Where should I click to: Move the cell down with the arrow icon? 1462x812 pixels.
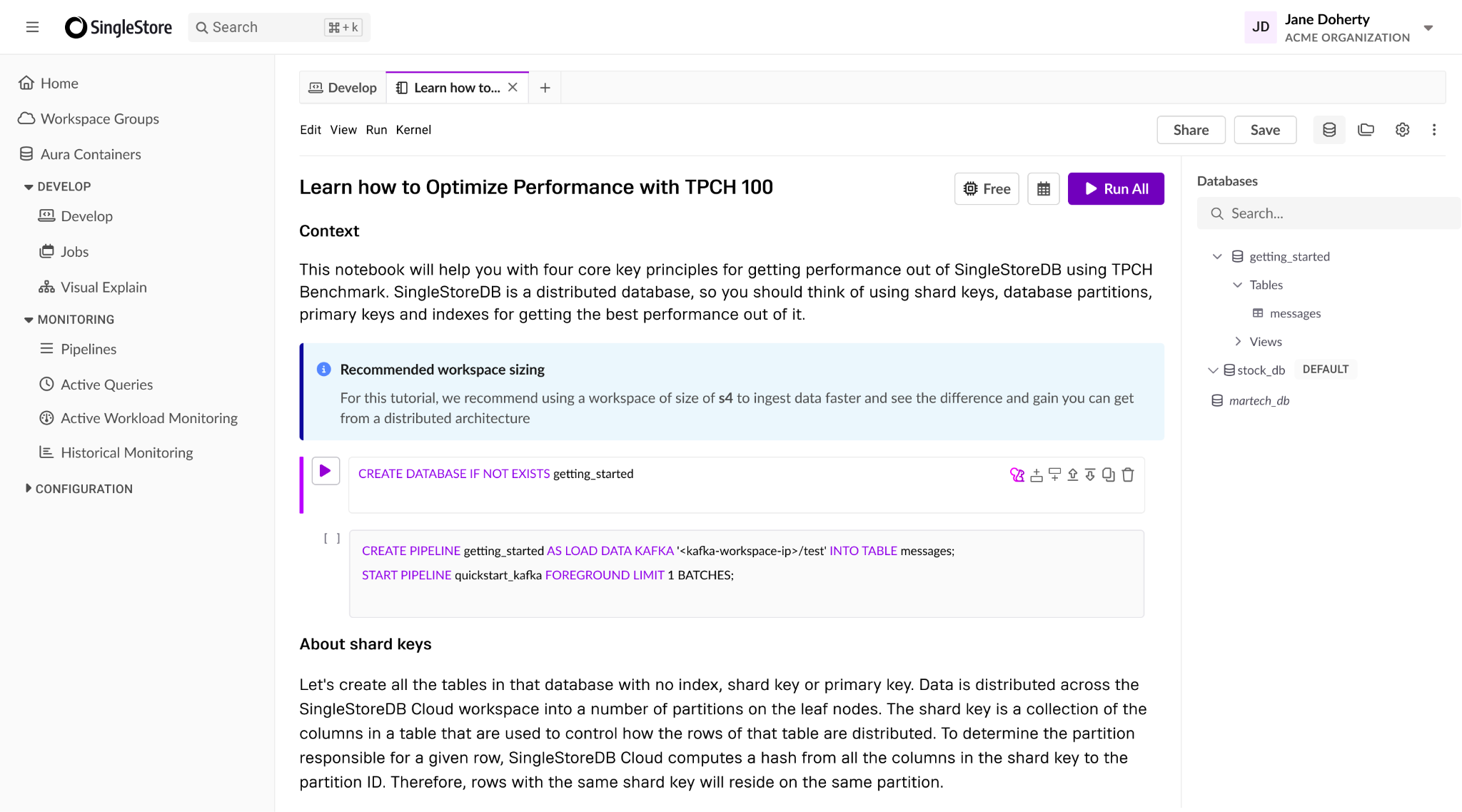click(1090, 474)
